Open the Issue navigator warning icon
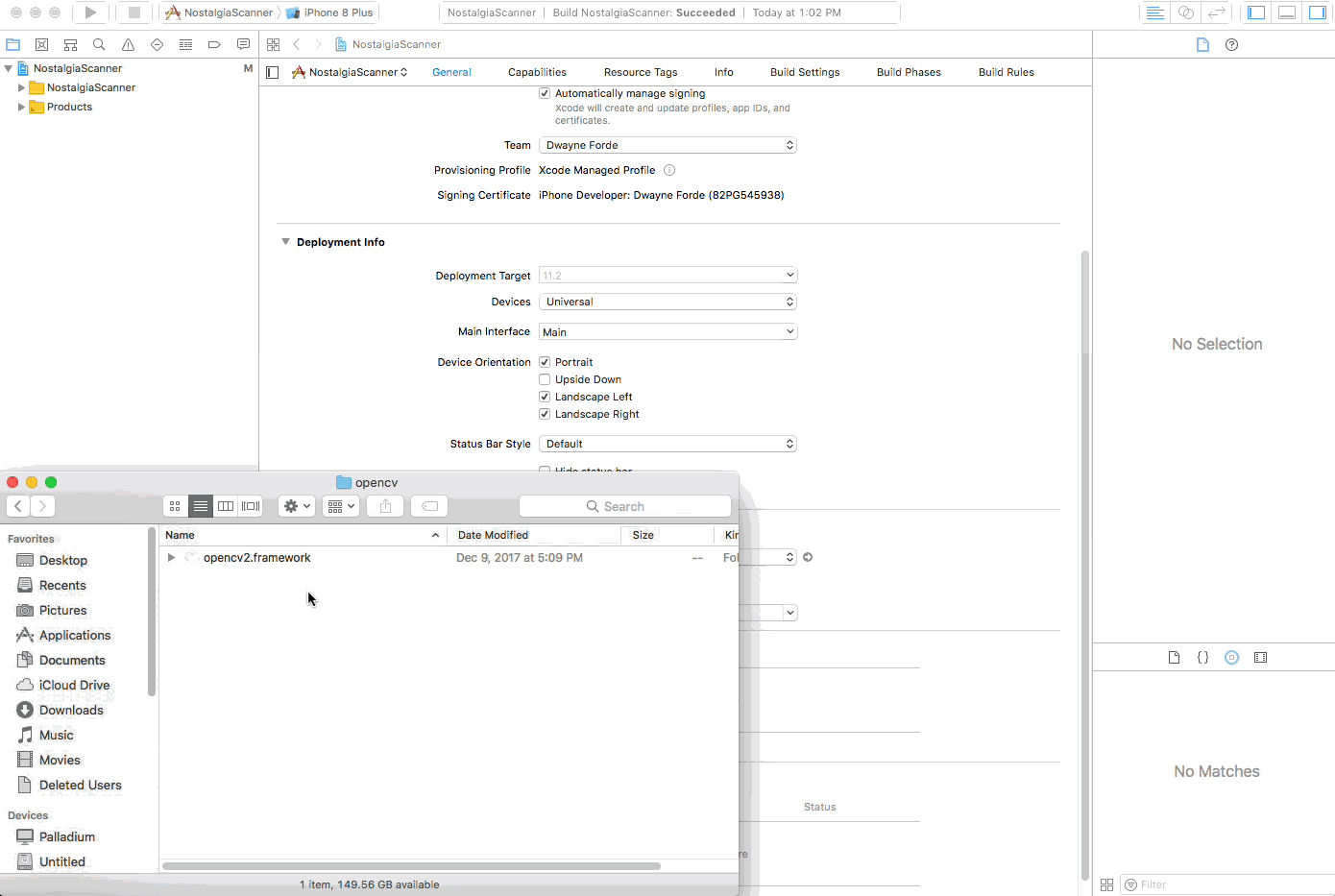 coord(128,44)
